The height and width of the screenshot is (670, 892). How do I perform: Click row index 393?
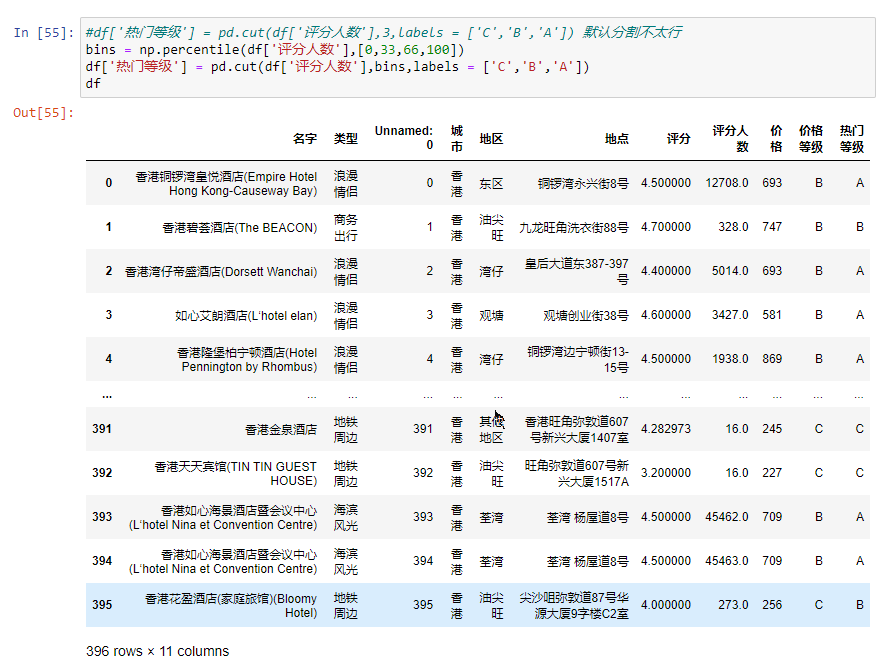102,517
